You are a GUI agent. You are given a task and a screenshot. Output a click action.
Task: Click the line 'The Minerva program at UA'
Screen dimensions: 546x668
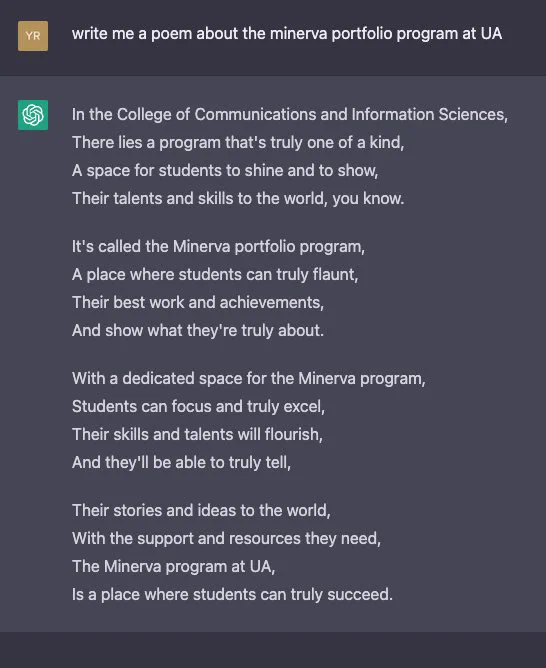(x=173, y=567)
